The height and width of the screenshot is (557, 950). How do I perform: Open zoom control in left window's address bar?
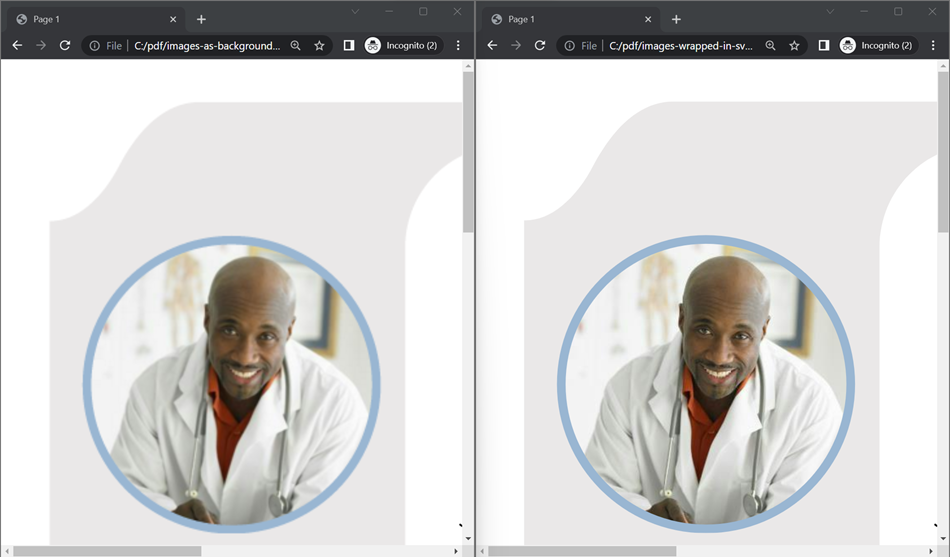tap(296, 45)
